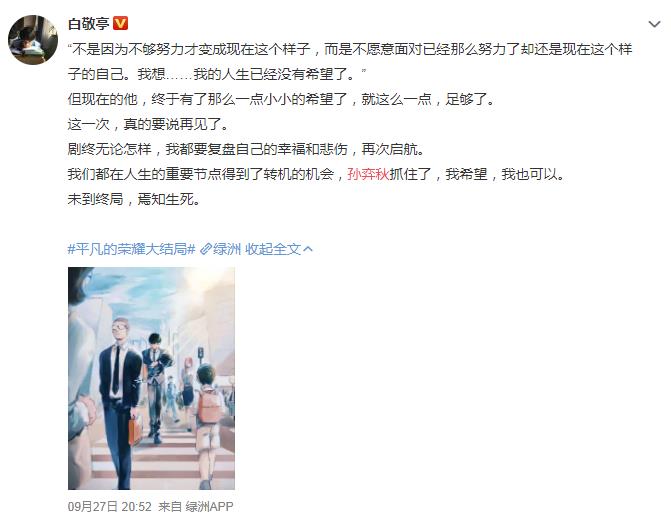Open the 绿洲 link text
Viewport: 671px width, 522px height.
click(227, 249)
